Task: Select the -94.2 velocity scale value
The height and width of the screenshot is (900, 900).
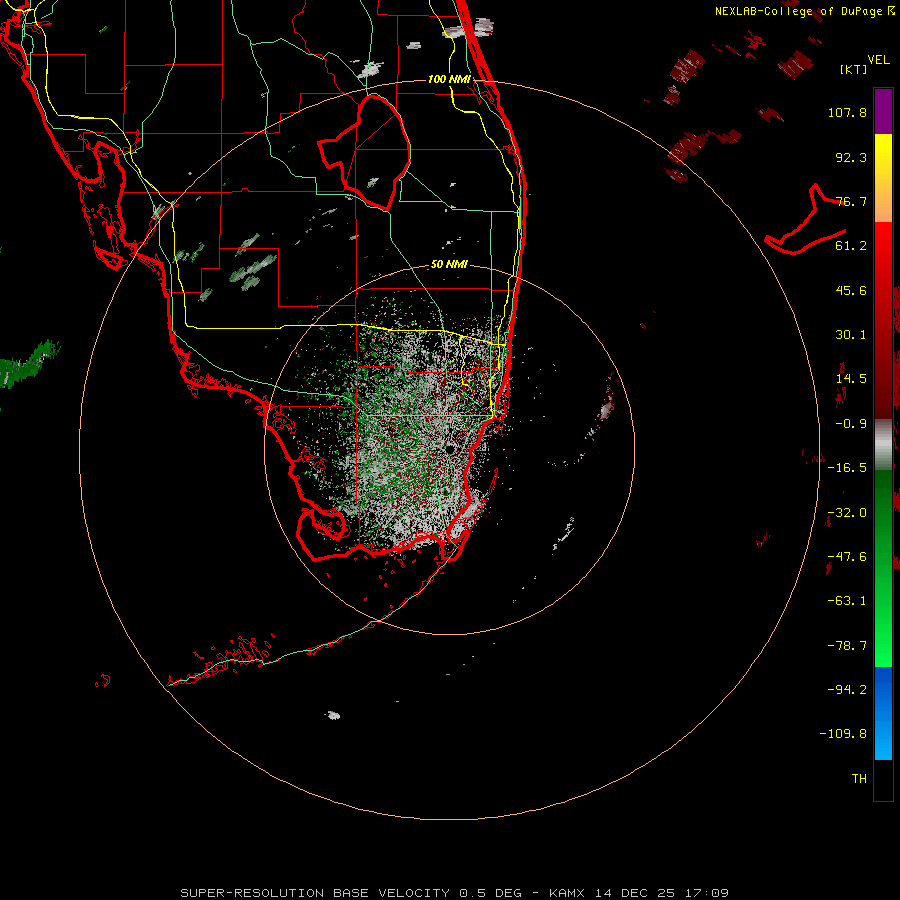Action: pyautogui.click(x=847, y=690)
